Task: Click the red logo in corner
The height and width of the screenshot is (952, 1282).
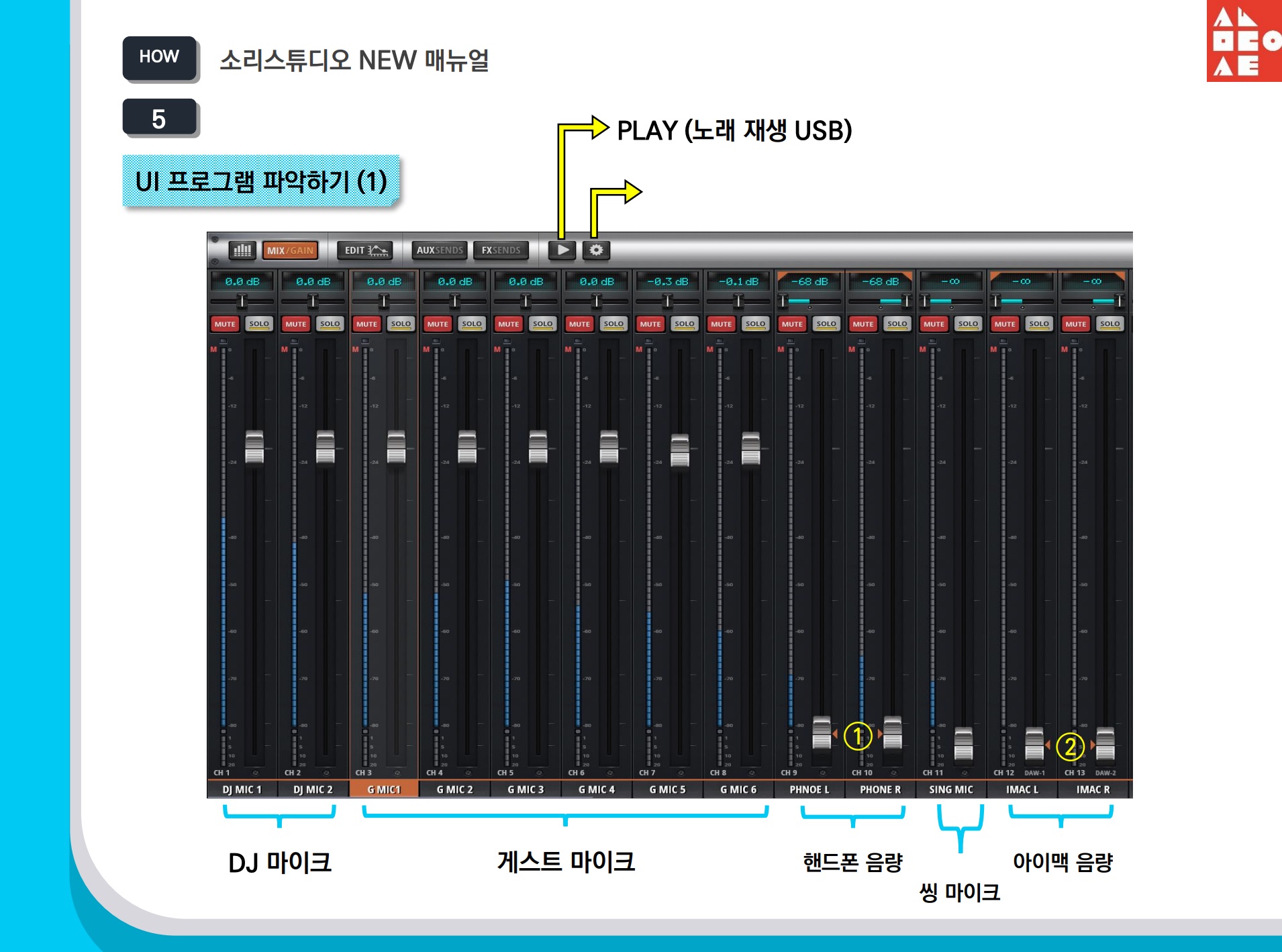Action: point(1244,41)
